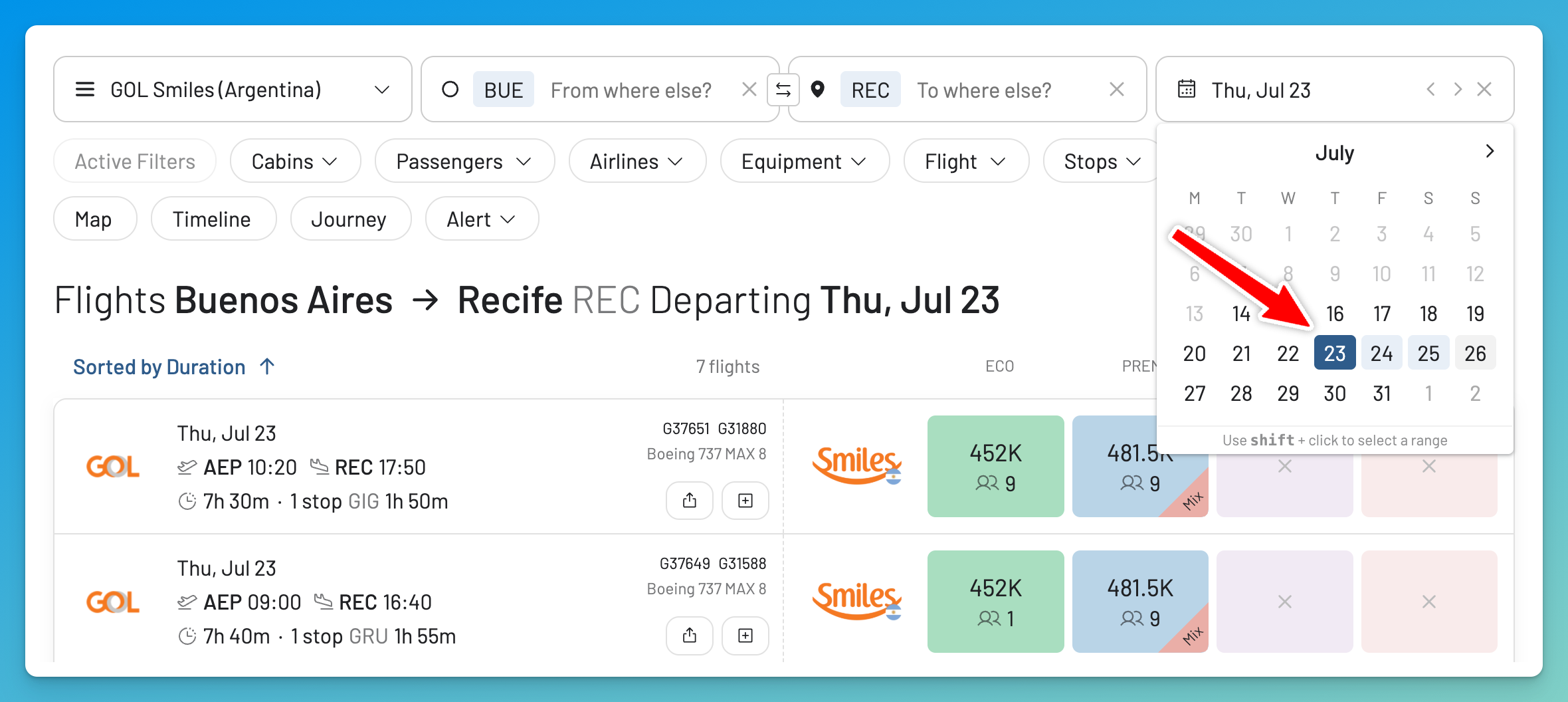Open the hamburger menu beside GOL Smiles
Viewport: 1568px width, 702px height.
point(85,89)
